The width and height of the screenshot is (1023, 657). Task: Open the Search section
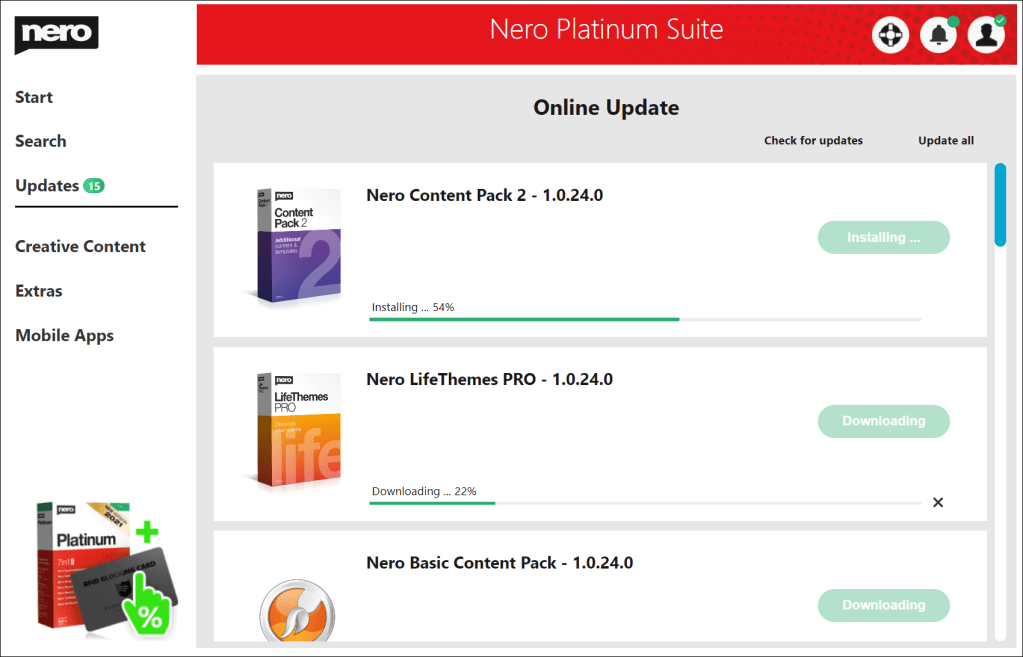point(41,141)
